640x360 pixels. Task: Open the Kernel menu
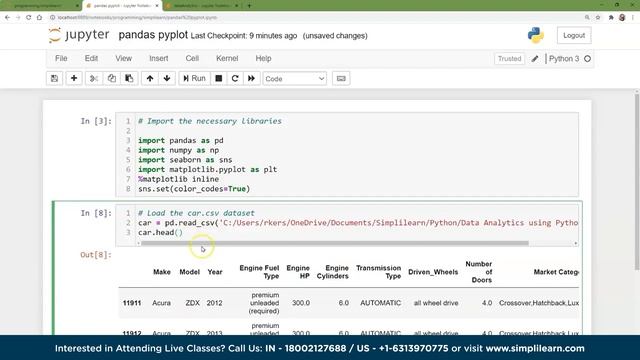(x=227, y=58)
